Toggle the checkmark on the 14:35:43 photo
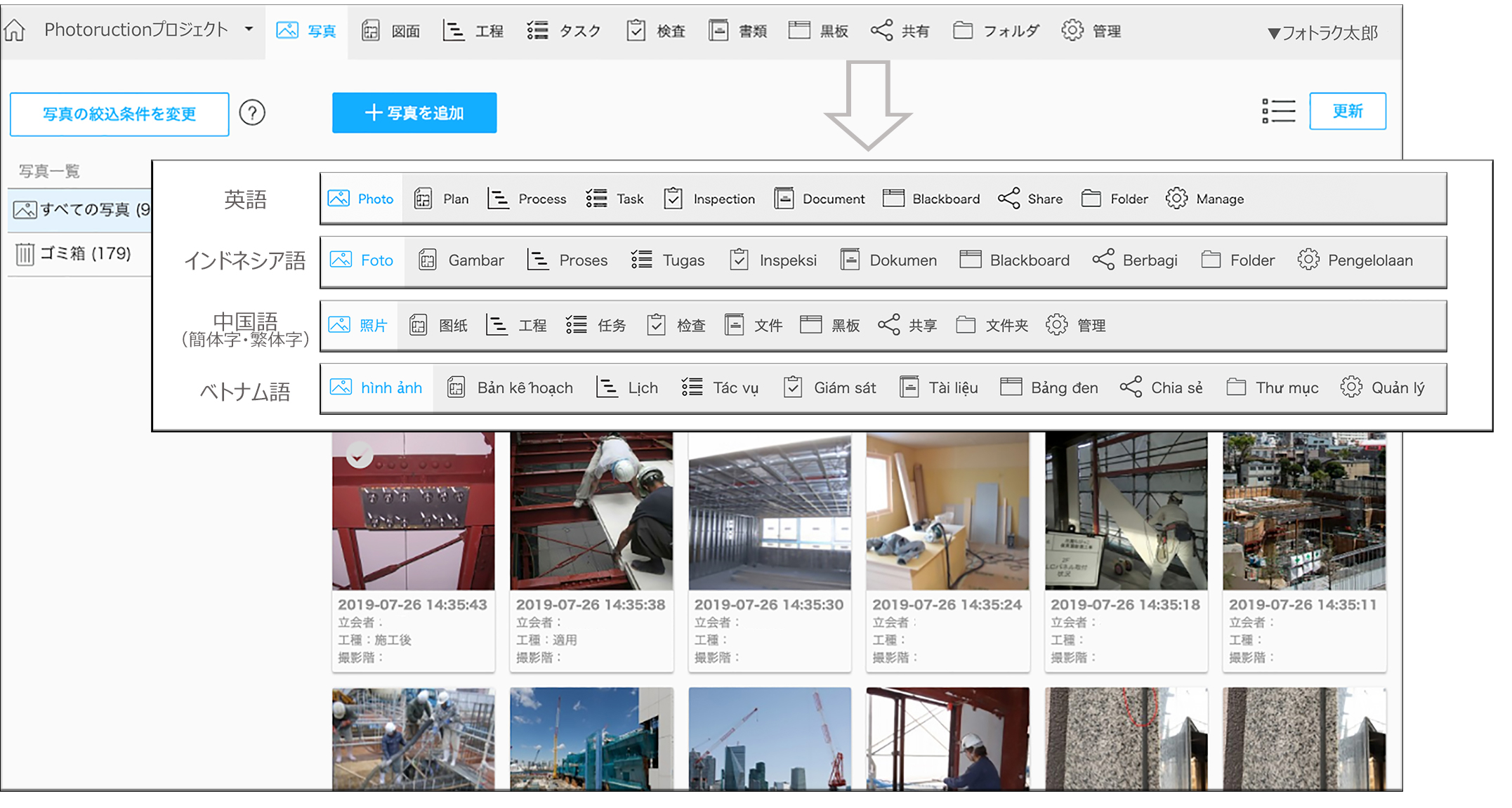The image size is (1512, 808). coord(359,454)
